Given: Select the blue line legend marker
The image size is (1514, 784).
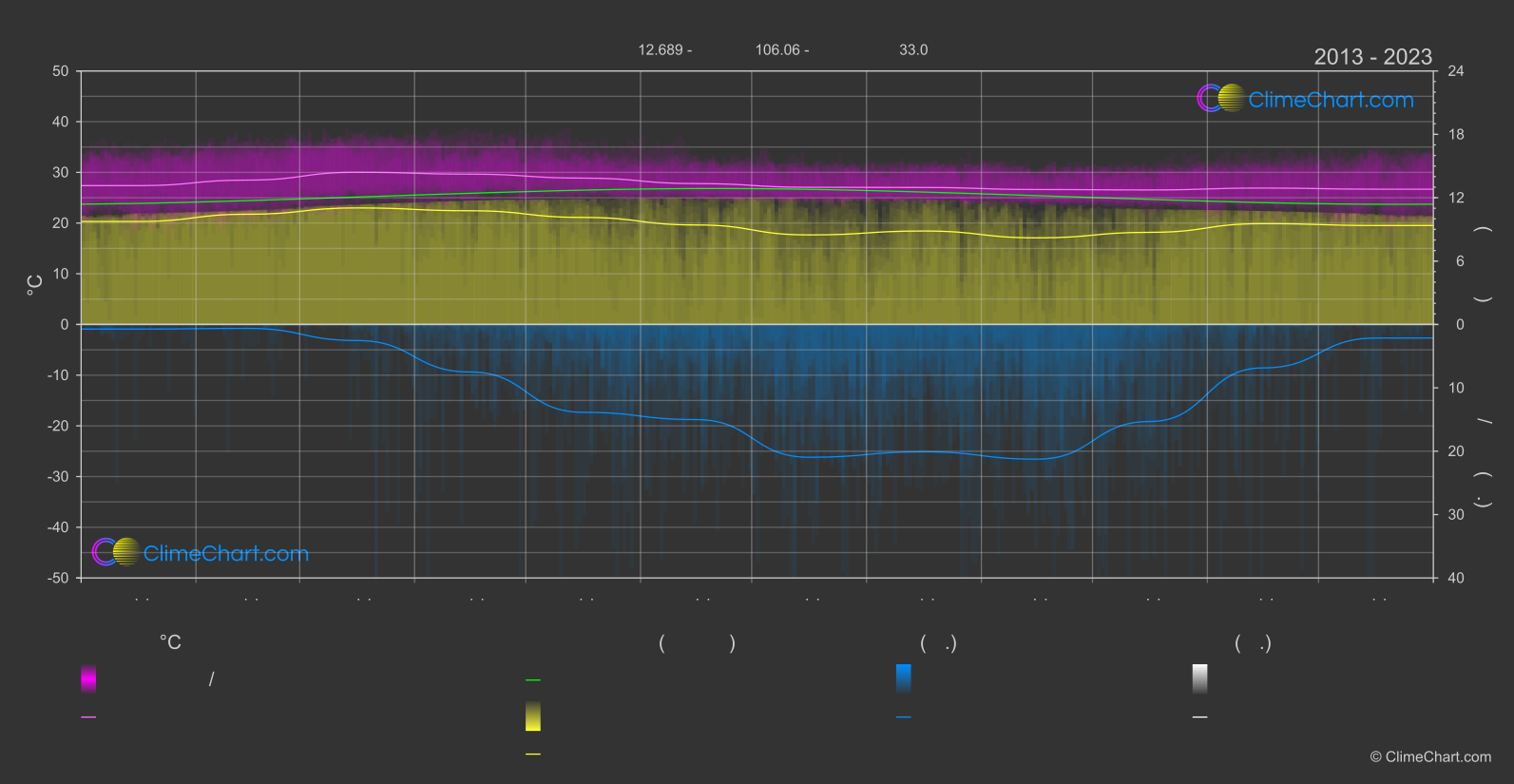Looking at the screenshot, I should point(904,717).
